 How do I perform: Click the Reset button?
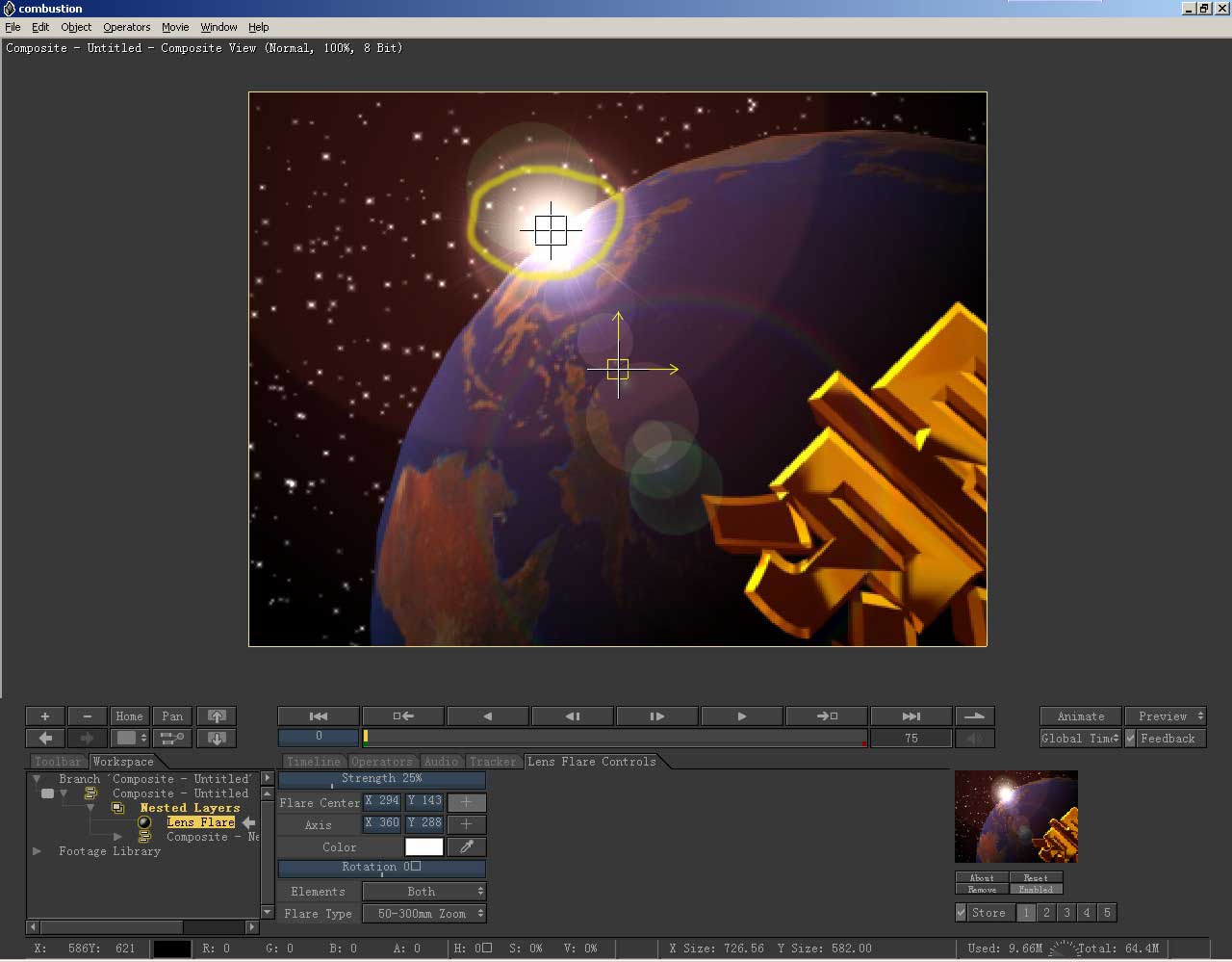(x=1036, y=877)
